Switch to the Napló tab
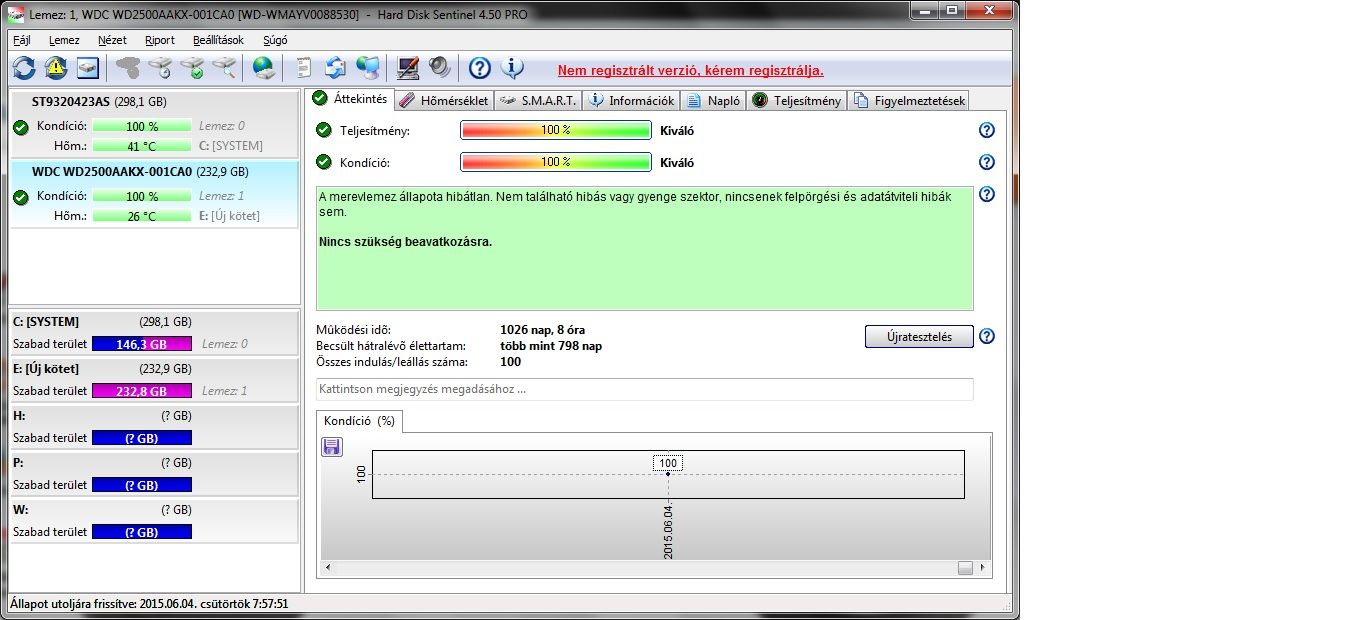The width and height of the screenshot is (1364, 620). (713, 100)
